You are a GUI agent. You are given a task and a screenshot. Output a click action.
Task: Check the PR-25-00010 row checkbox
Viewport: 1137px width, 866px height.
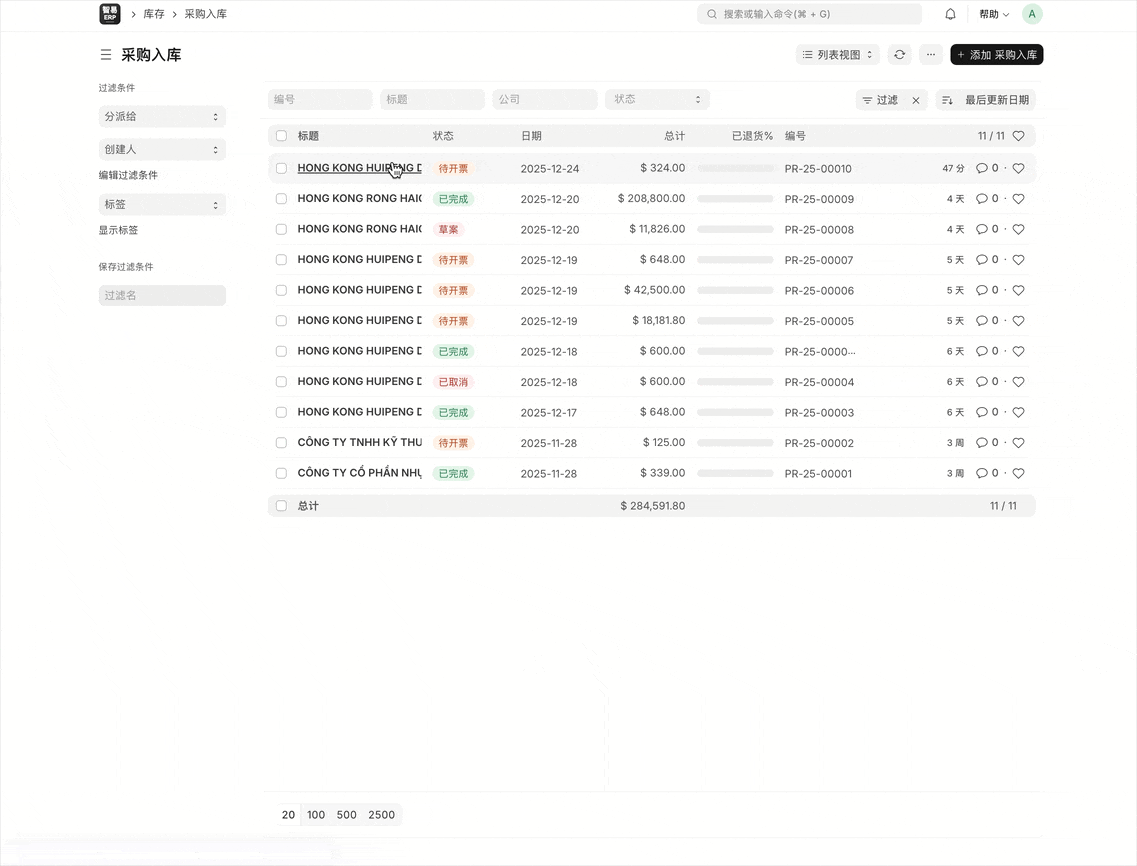click(281, 169)
